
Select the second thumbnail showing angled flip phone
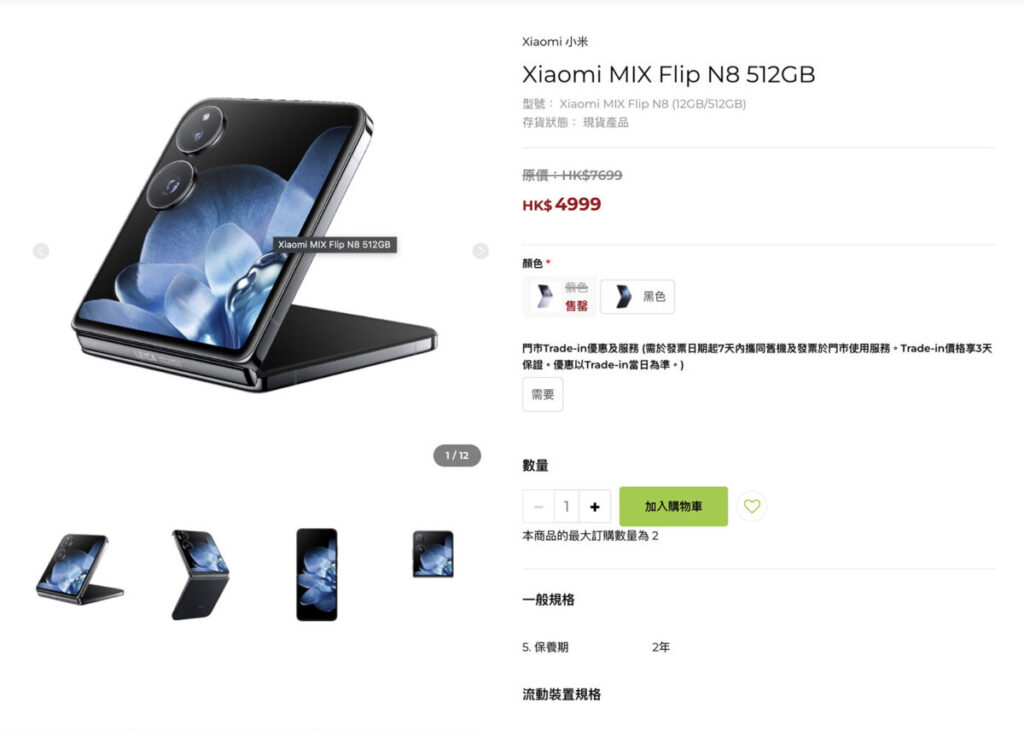click(x=200, y=575)
